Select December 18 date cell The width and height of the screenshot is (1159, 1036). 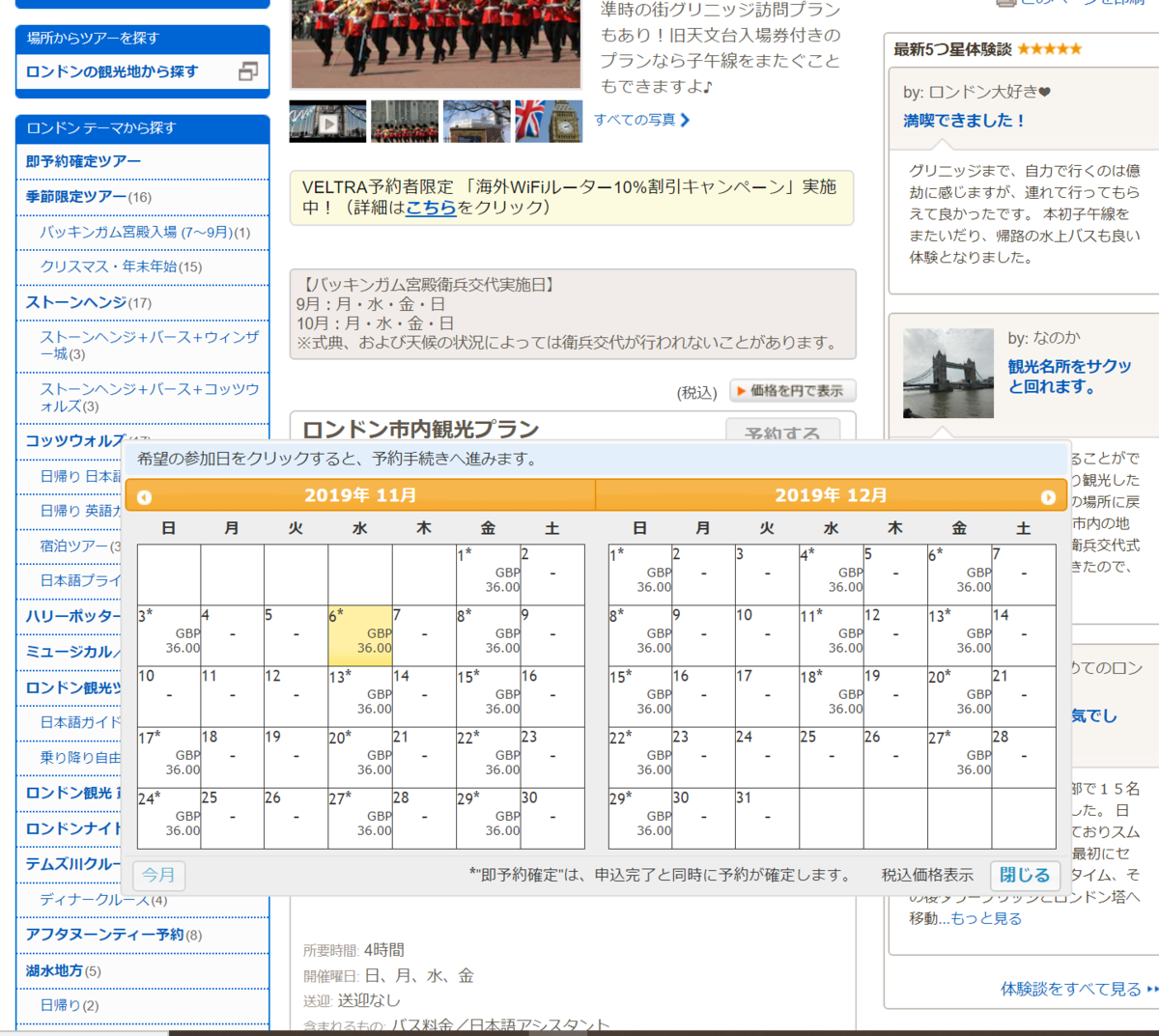[832, 696]
